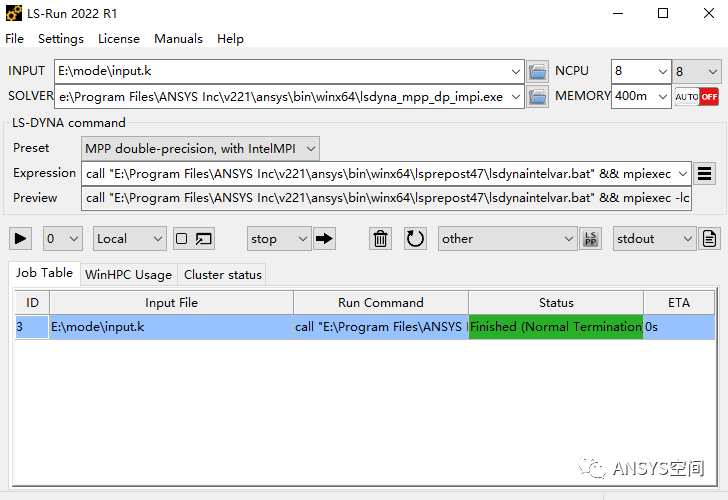
Task: View stdout file document icon
Action: tap(709, 239)
